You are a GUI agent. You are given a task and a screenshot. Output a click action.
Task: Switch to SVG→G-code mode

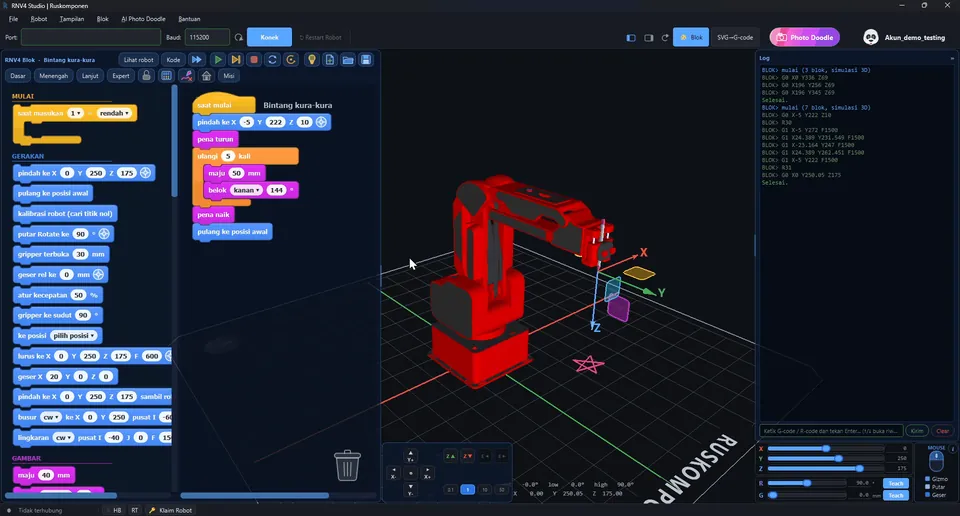click(735, 37)
